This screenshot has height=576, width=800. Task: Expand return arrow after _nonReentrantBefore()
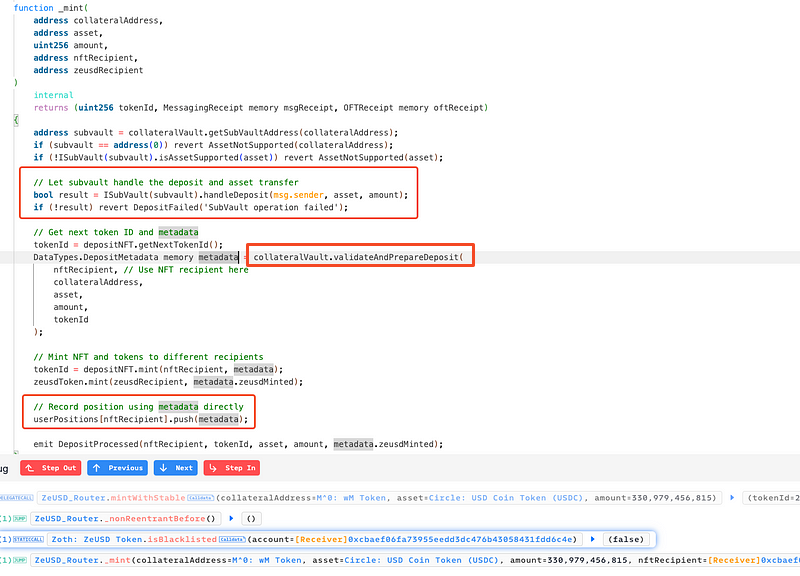coord(232,518)
